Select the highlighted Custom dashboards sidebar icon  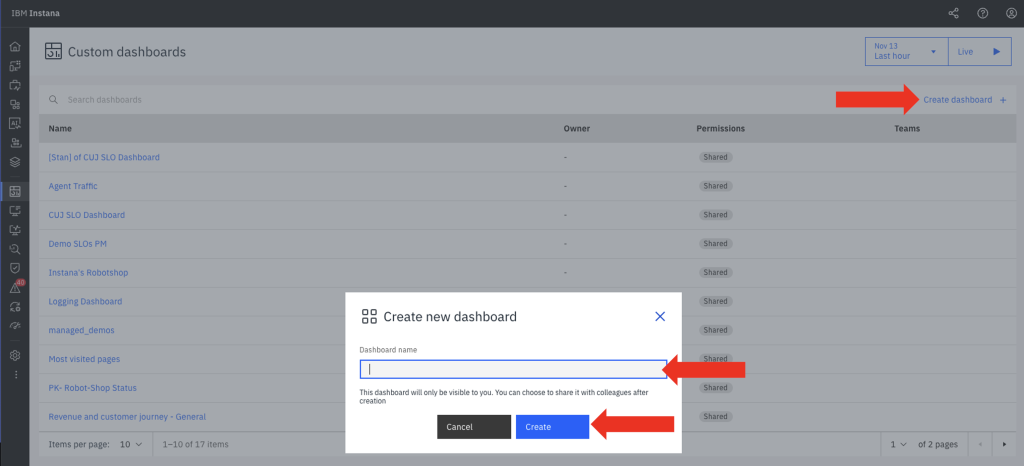click(x=15, y=191)
